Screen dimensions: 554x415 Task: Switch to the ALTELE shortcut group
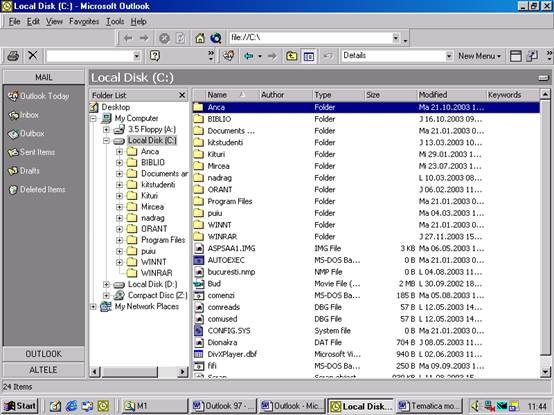click(44, 370)
